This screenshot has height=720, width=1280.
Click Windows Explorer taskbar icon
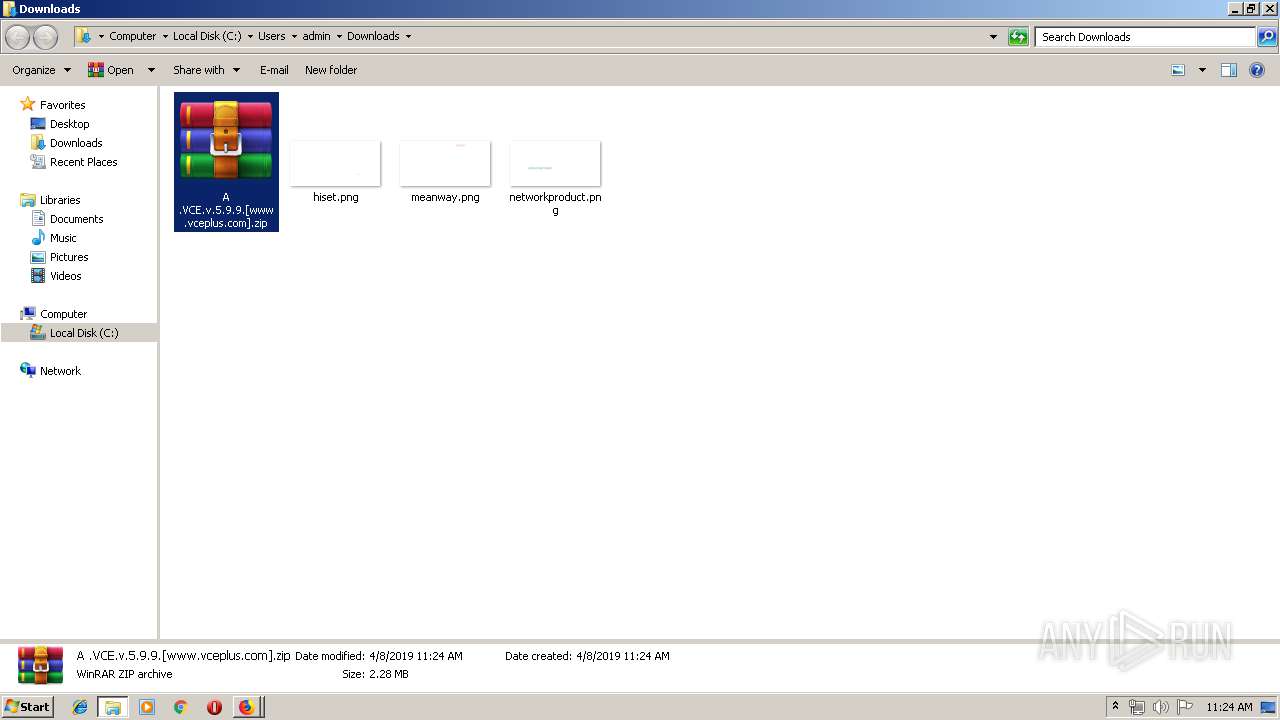pos(113,707)
